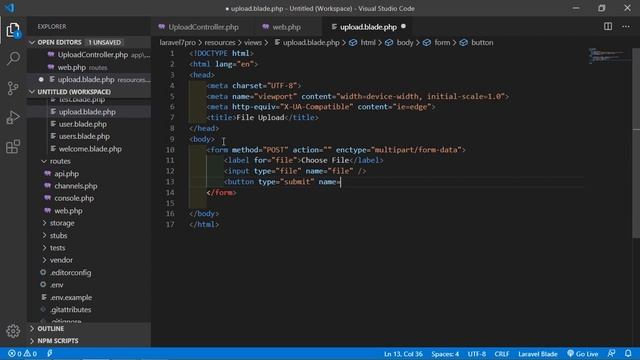
Task: Change encoding via UTF-8 status item
Action: tap(476, 353)
